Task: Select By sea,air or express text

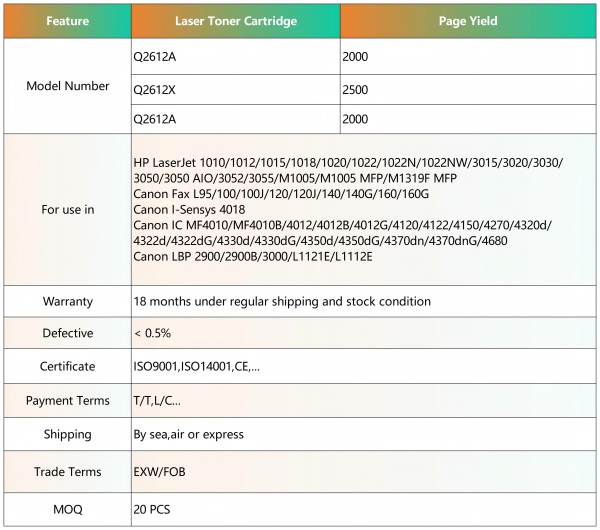Action: coord(188,435)
